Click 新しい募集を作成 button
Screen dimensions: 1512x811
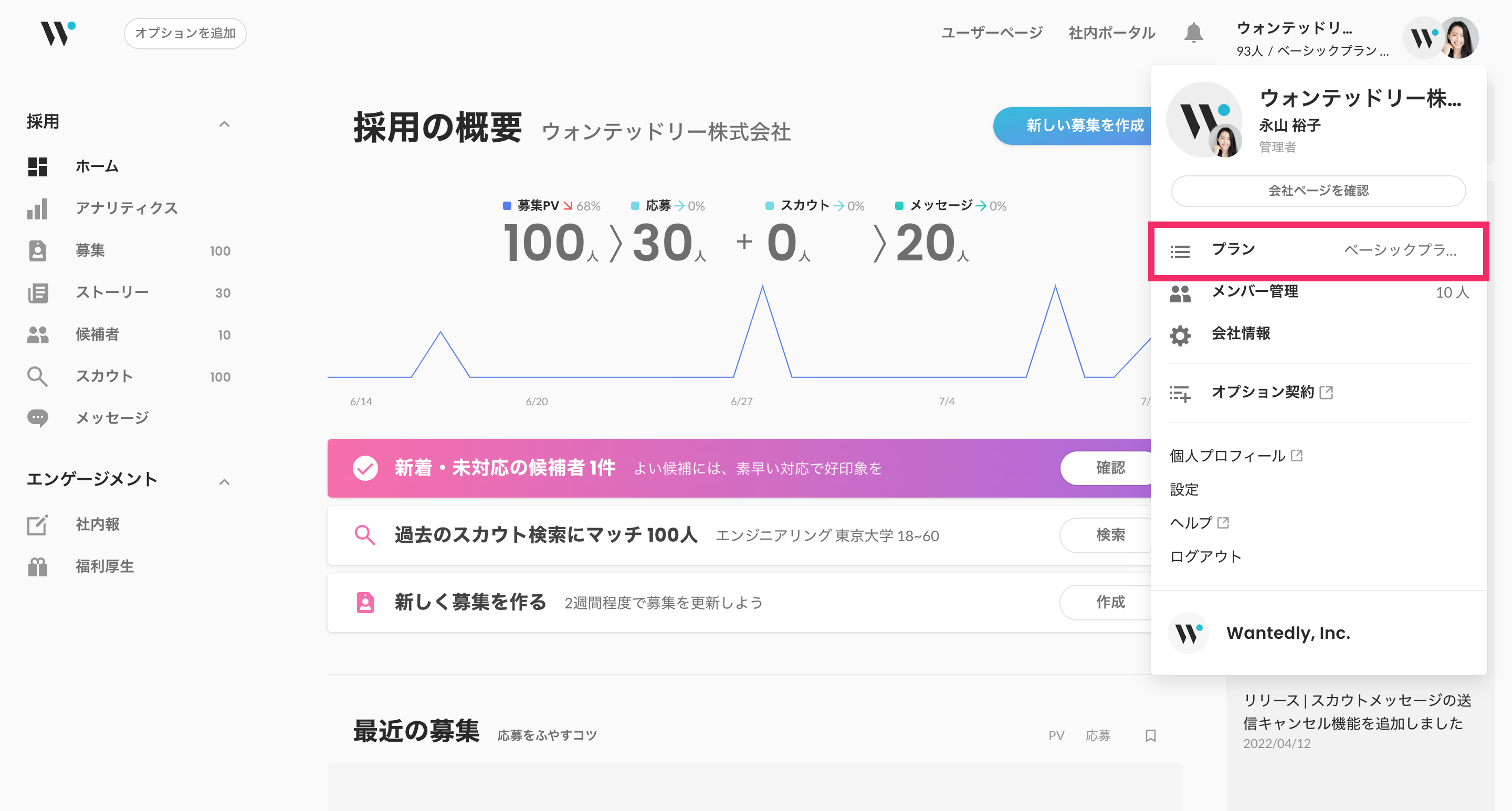[x=1073, y=125]
